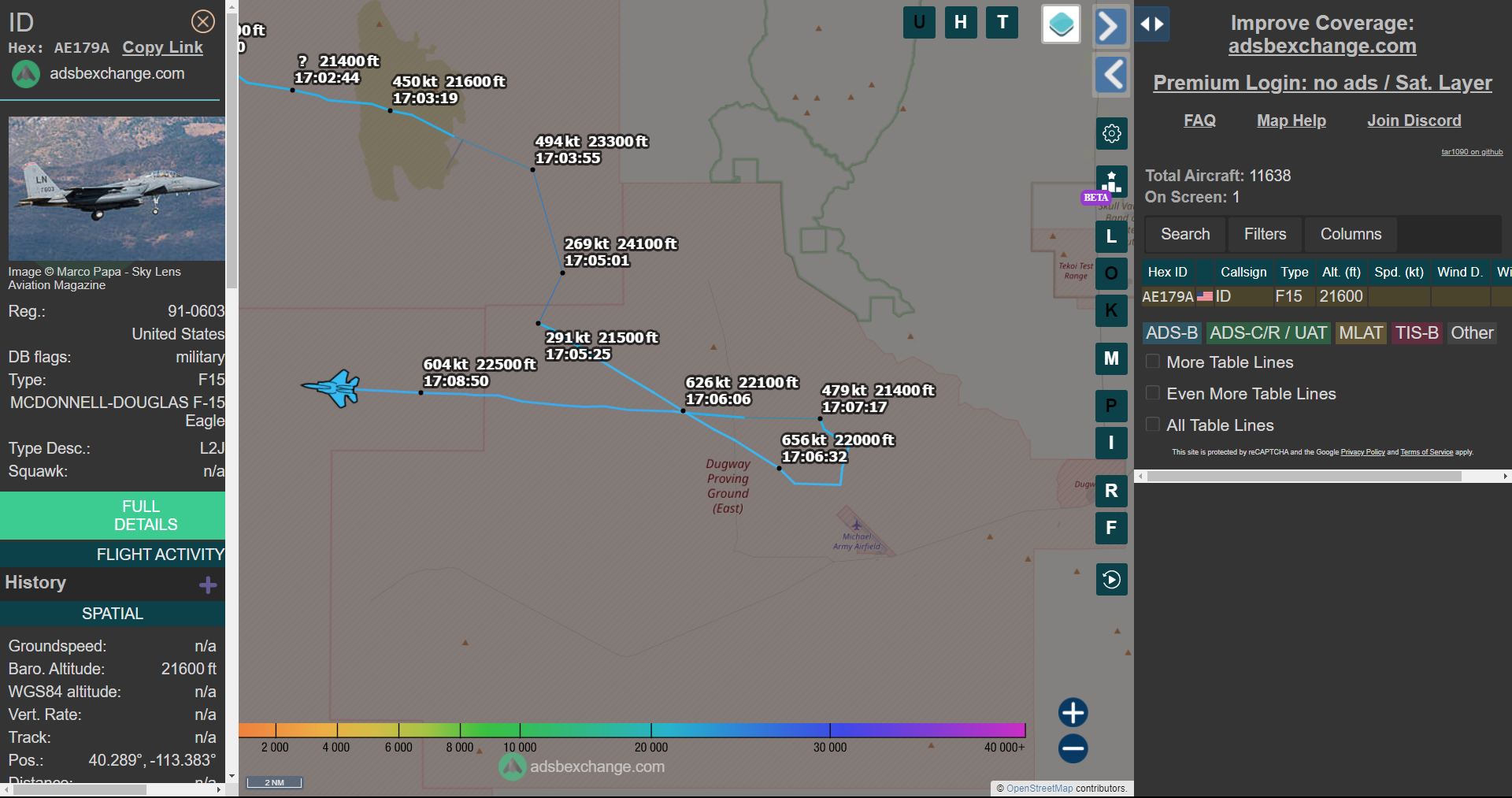
Task: Switch to the Search tab
Action: (1184, 234)
